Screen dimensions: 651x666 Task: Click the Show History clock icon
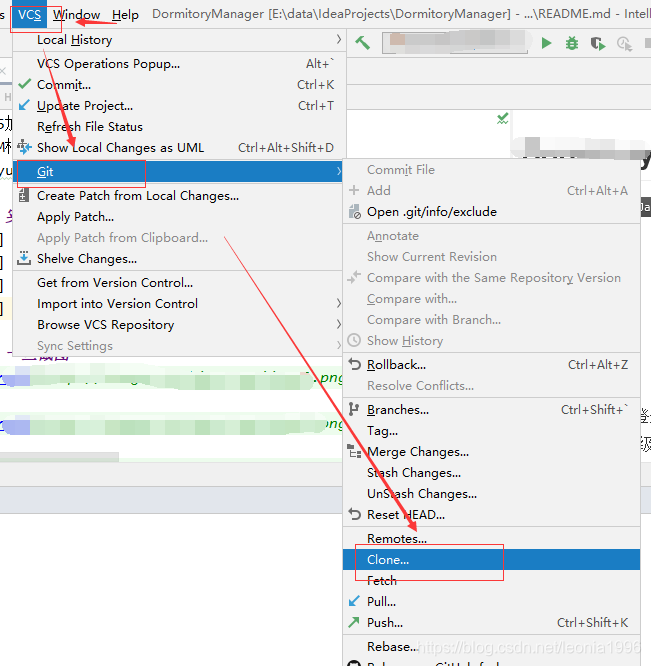point(354,340)
